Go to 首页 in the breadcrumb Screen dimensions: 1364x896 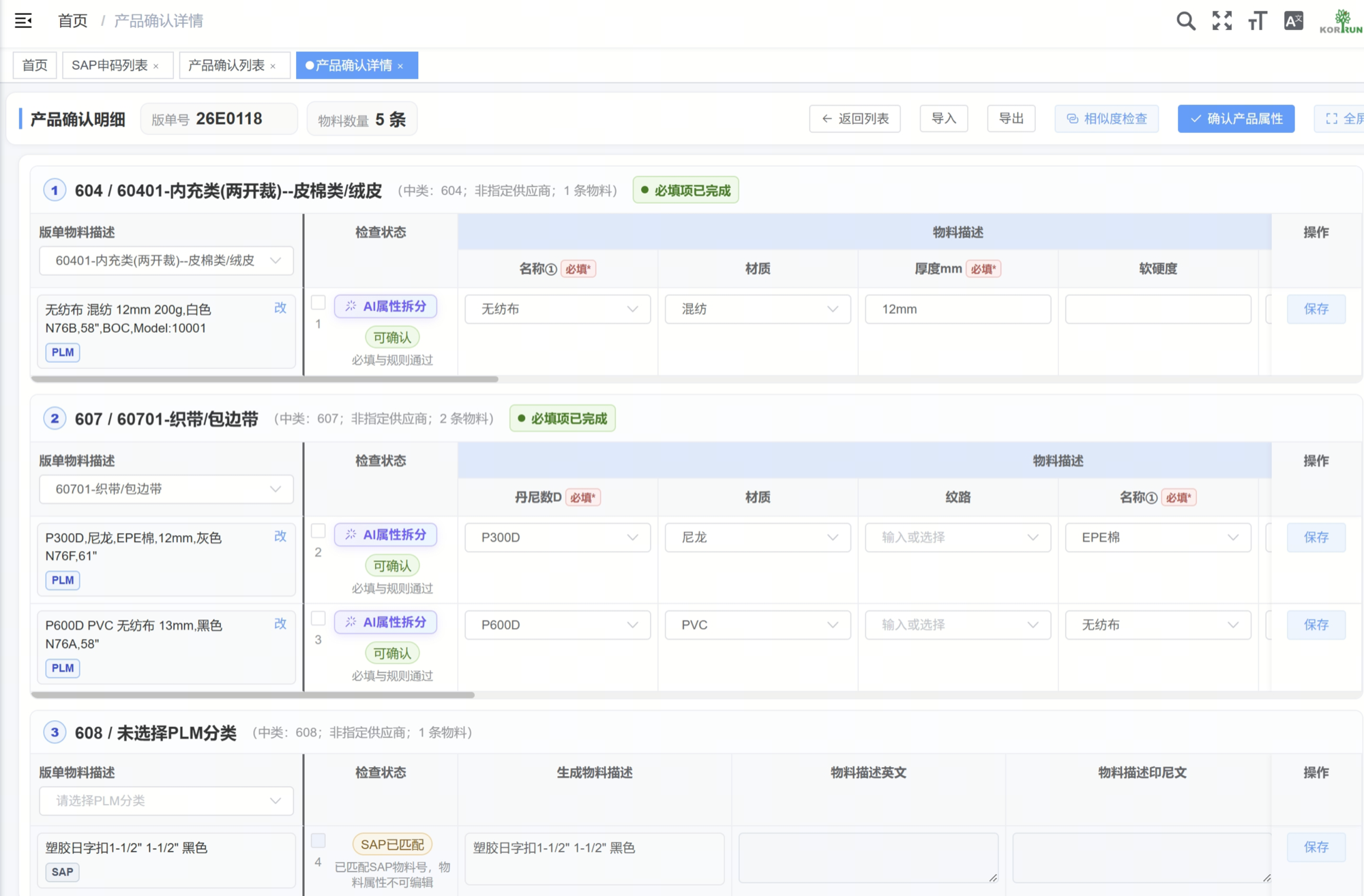(73, 21)
